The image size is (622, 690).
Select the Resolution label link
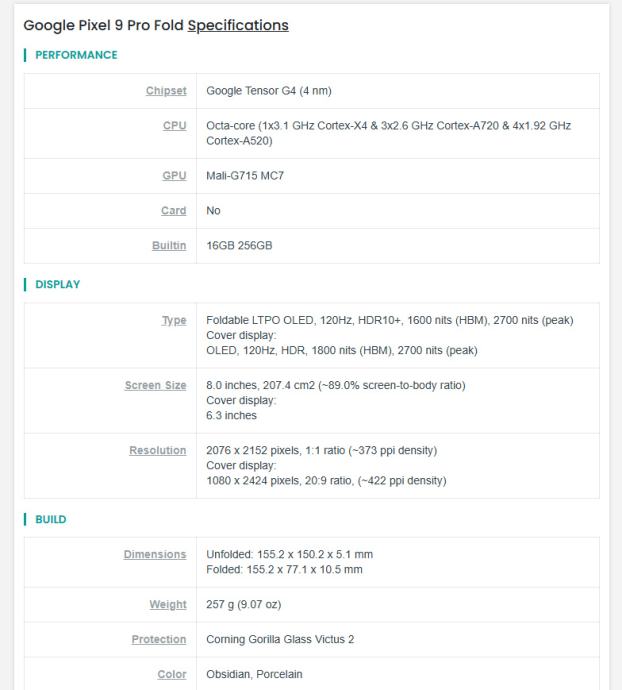pos(157,450)
